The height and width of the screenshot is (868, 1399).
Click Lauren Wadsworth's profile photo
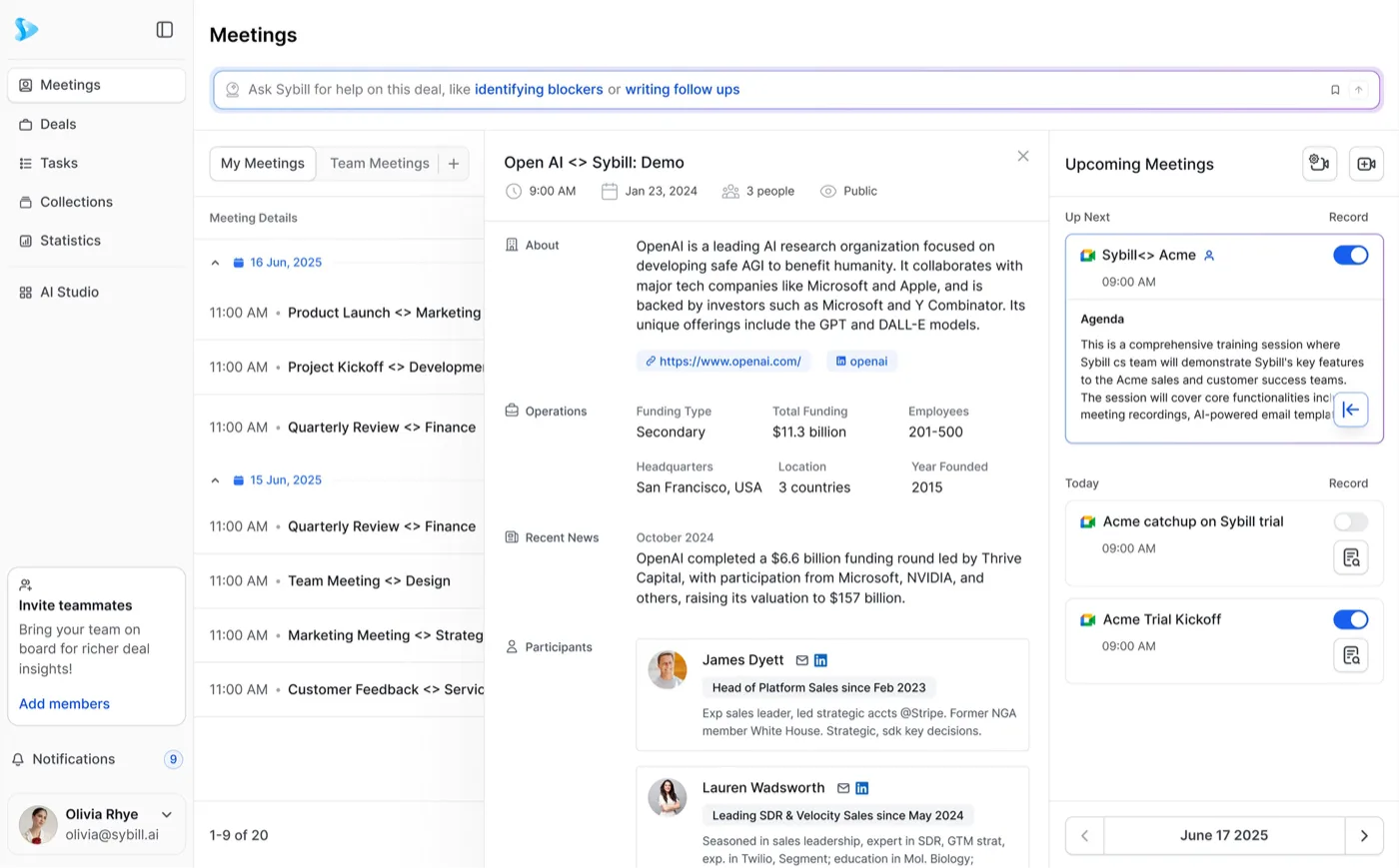point(668,798)
